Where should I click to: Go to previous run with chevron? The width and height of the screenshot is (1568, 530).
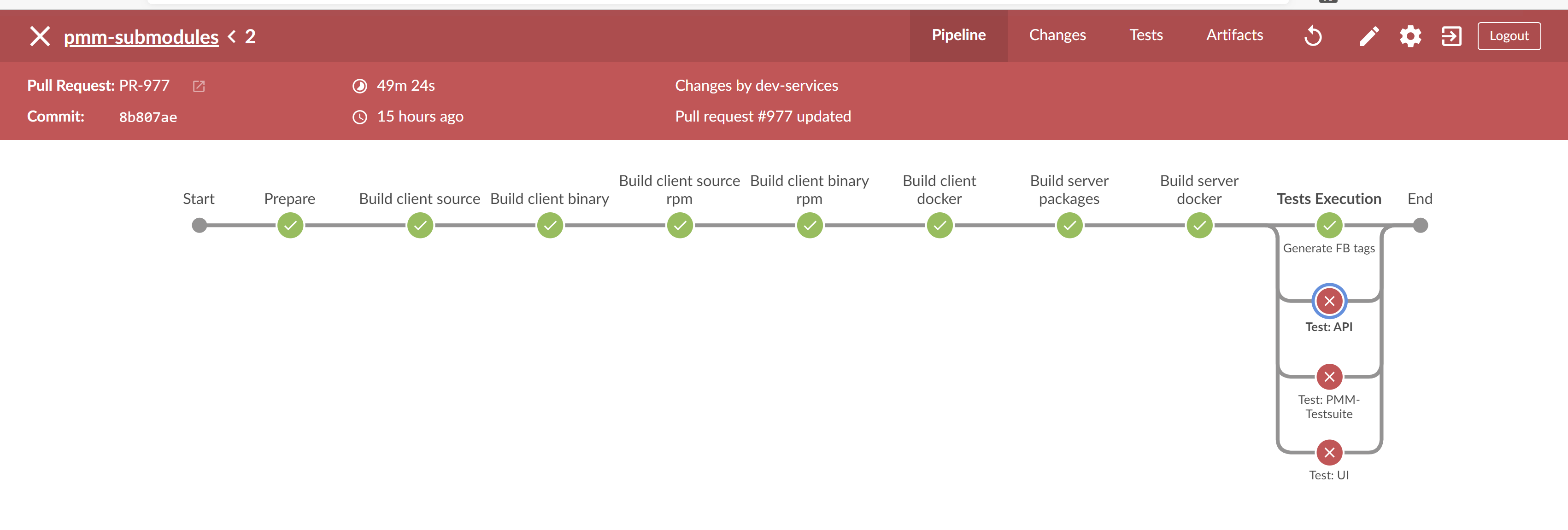coord(232,36)
